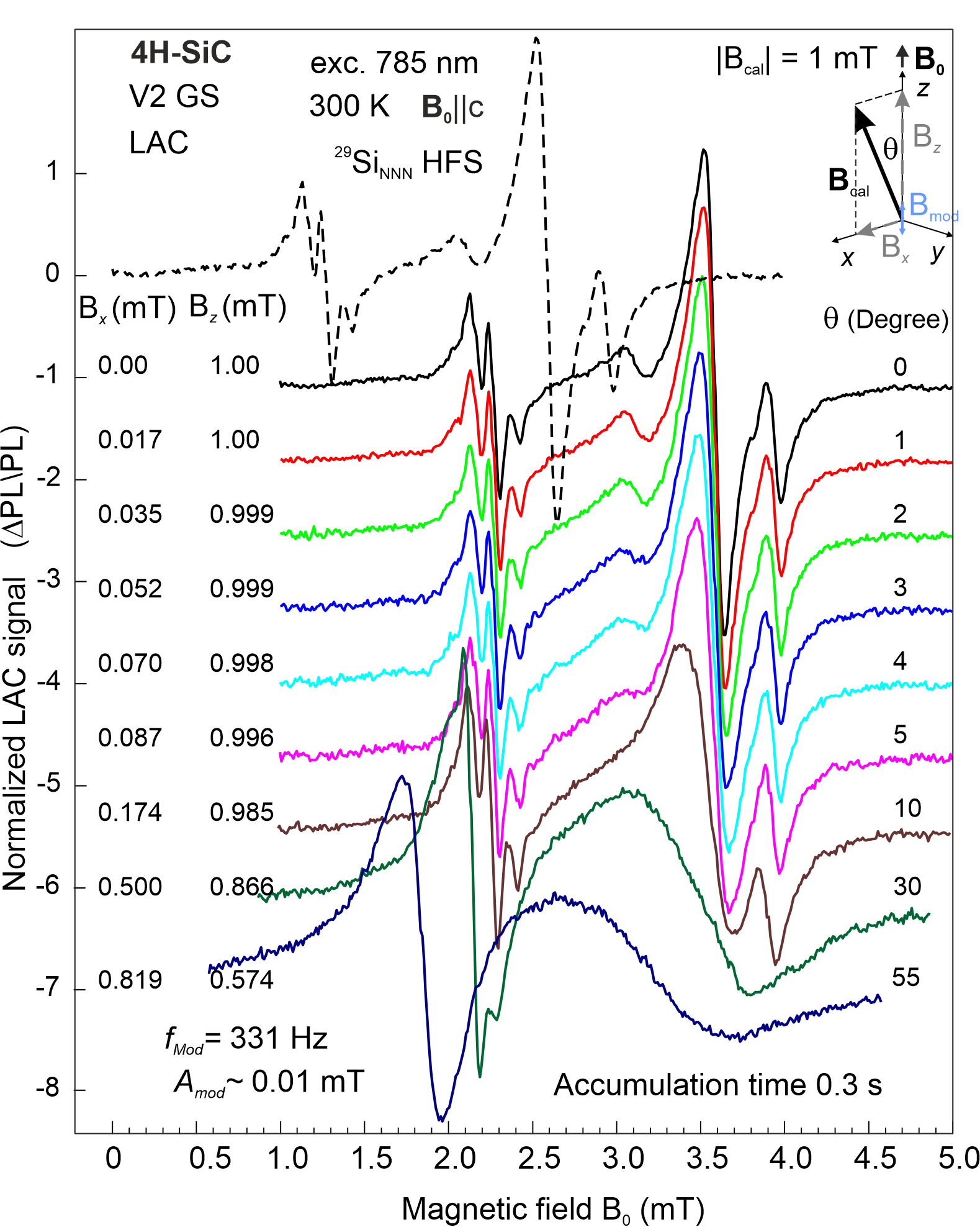Select the "Normalized LAC signal" y-axis title
The width and height of the screenshot is (980, 1227).
pyautogui.click(x=14, y=734)
